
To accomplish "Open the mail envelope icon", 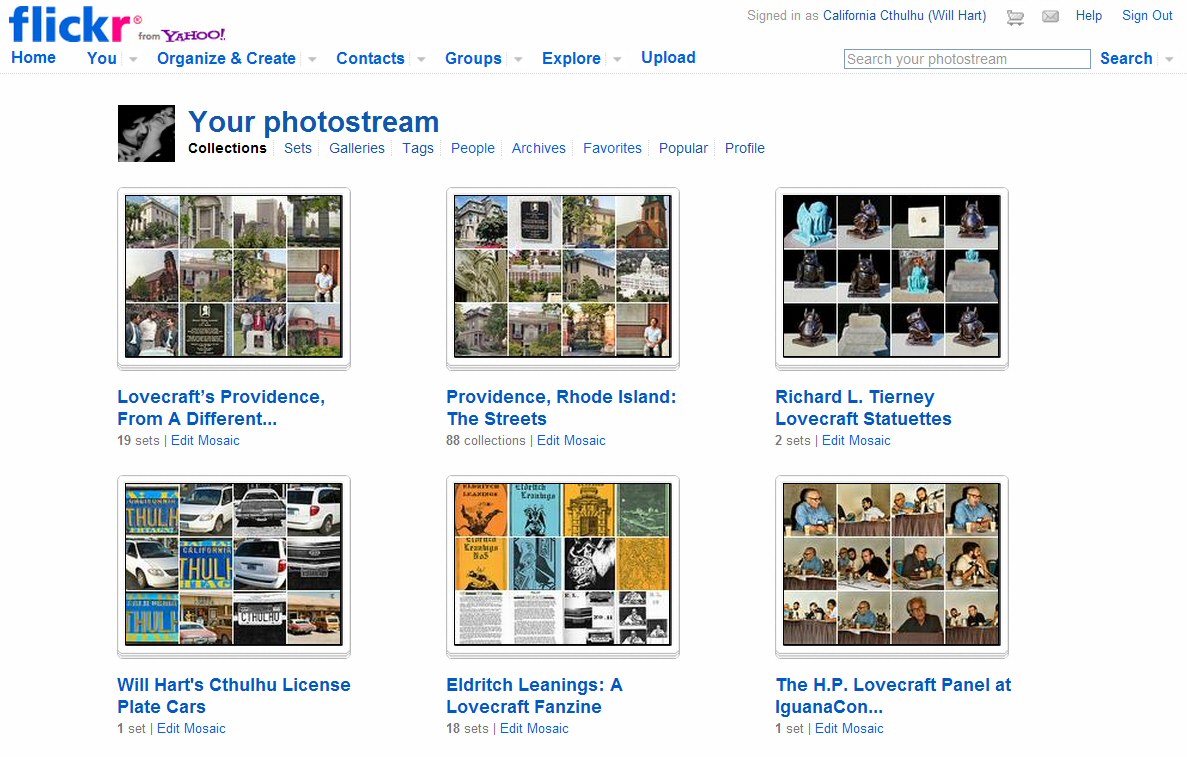I will pyautogui.click(x=1050, y=17).
